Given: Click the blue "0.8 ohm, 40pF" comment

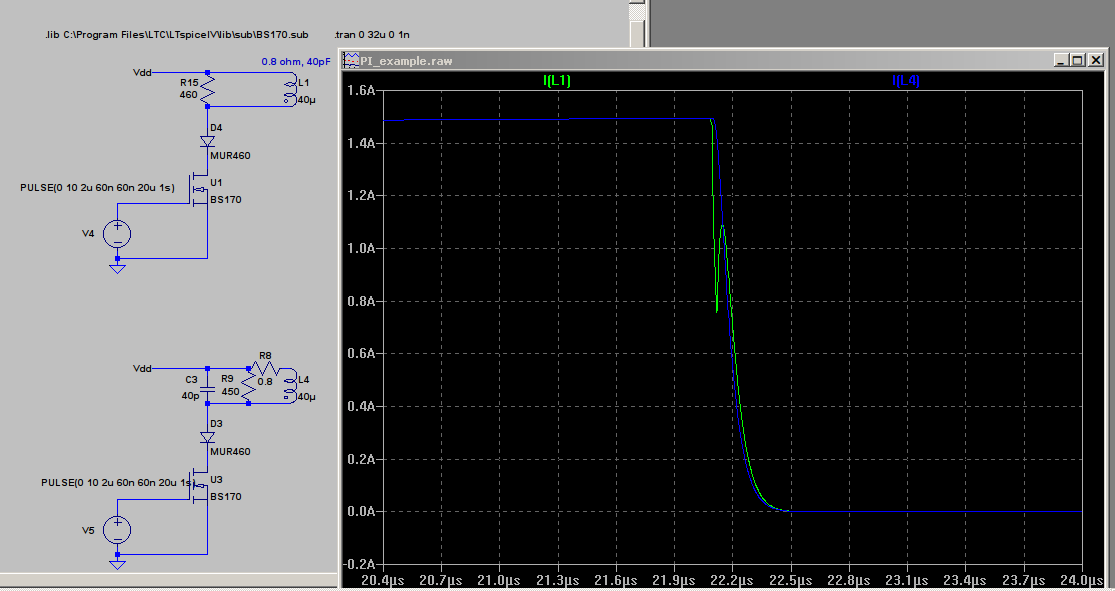Looking at the screenshot, I should click(x=296, y=62).
